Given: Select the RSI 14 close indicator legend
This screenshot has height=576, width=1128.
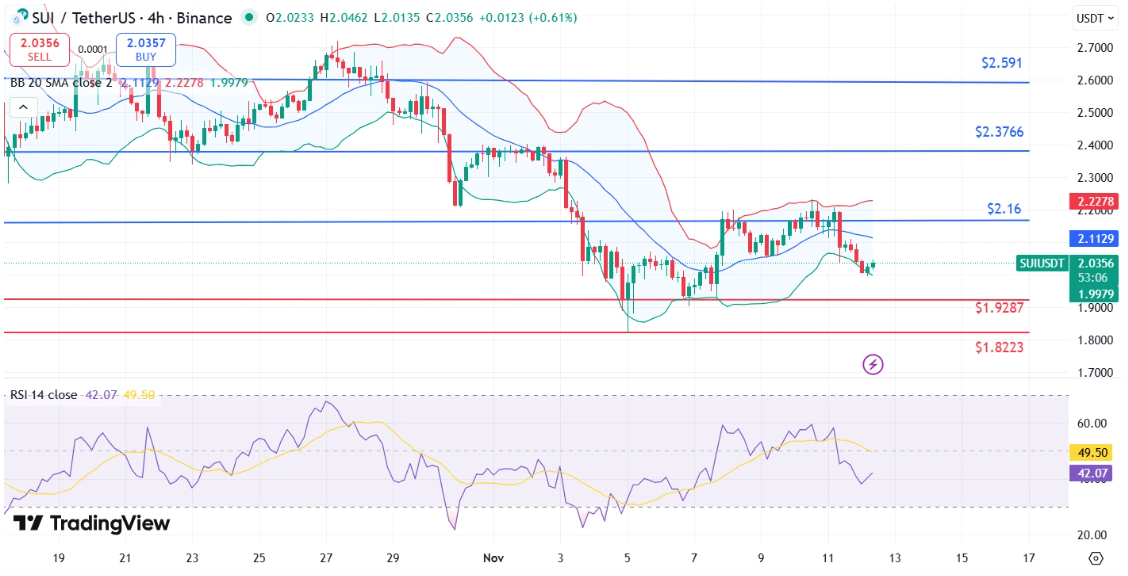Looking at the screenshot, I should click(x=43, y=395).
